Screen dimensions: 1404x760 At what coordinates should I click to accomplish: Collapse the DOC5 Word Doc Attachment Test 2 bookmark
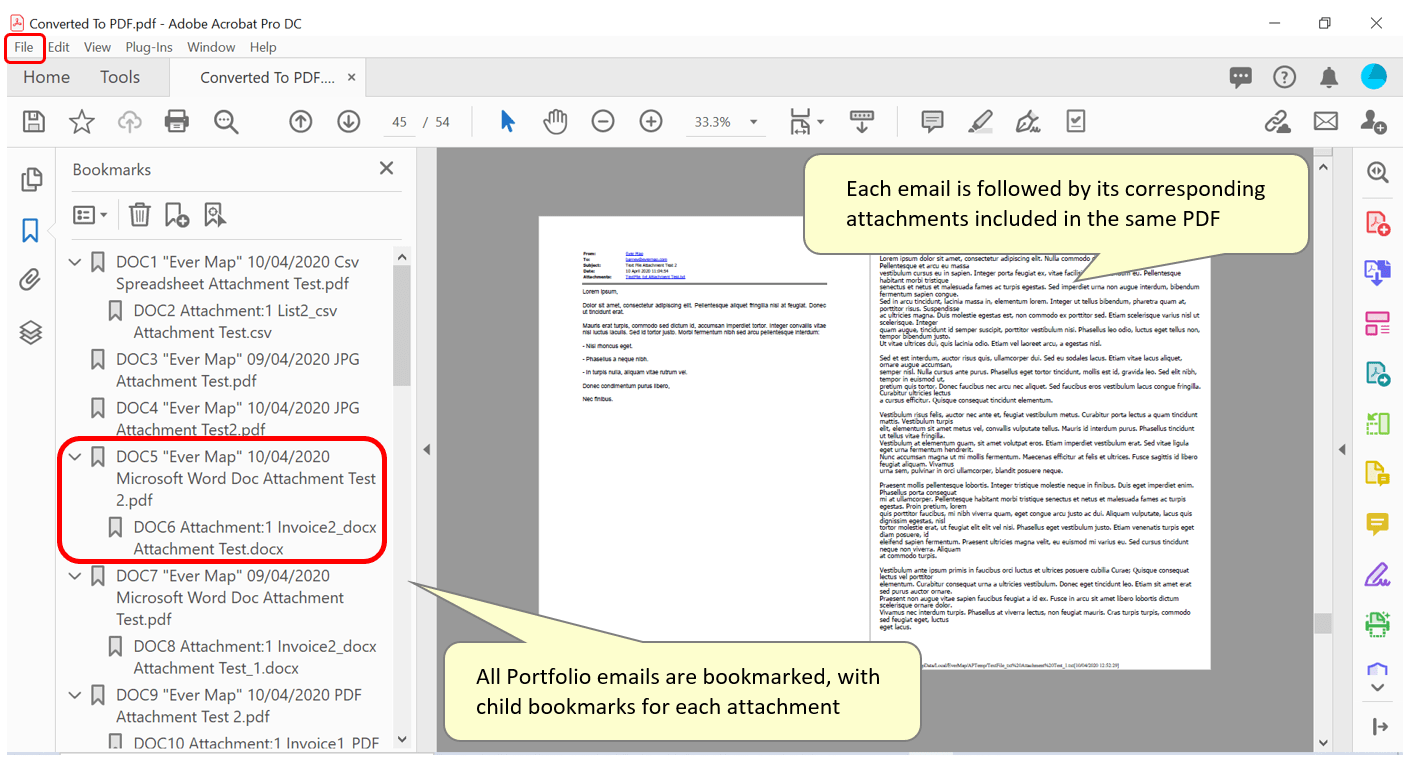point(75,456)
